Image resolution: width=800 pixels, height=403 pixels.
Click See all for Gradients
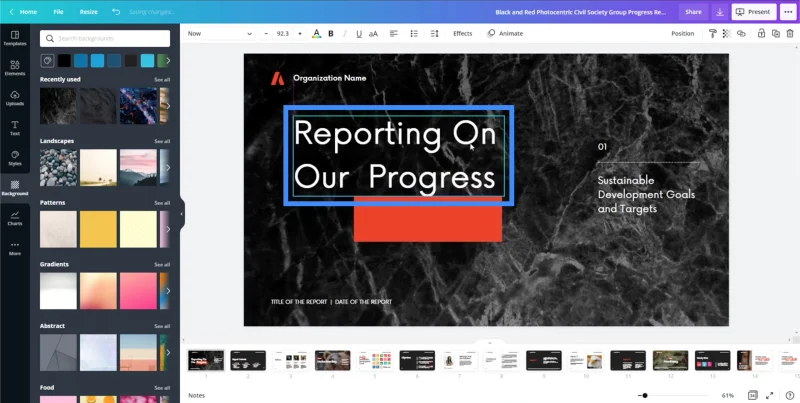click(x=162, y=265)
